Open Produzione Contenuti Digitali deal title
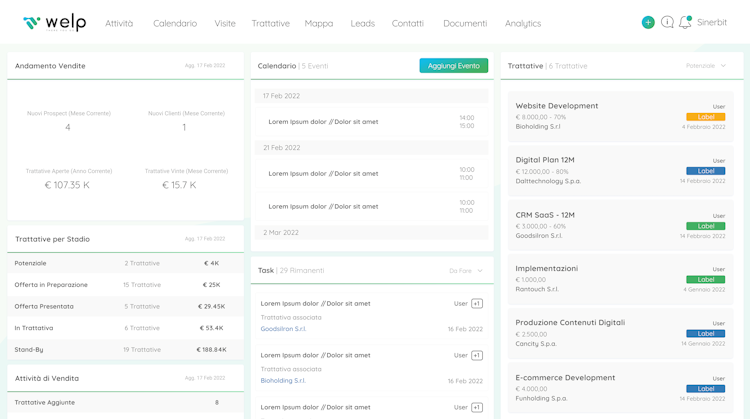Screen dimensions: 750x419 (570, 322)
